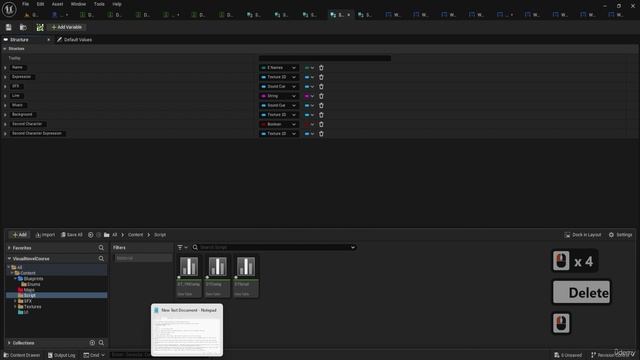Click the Unsaved assets indicator
The width and height of the screenshot is (640, 360).
point(568,355)
